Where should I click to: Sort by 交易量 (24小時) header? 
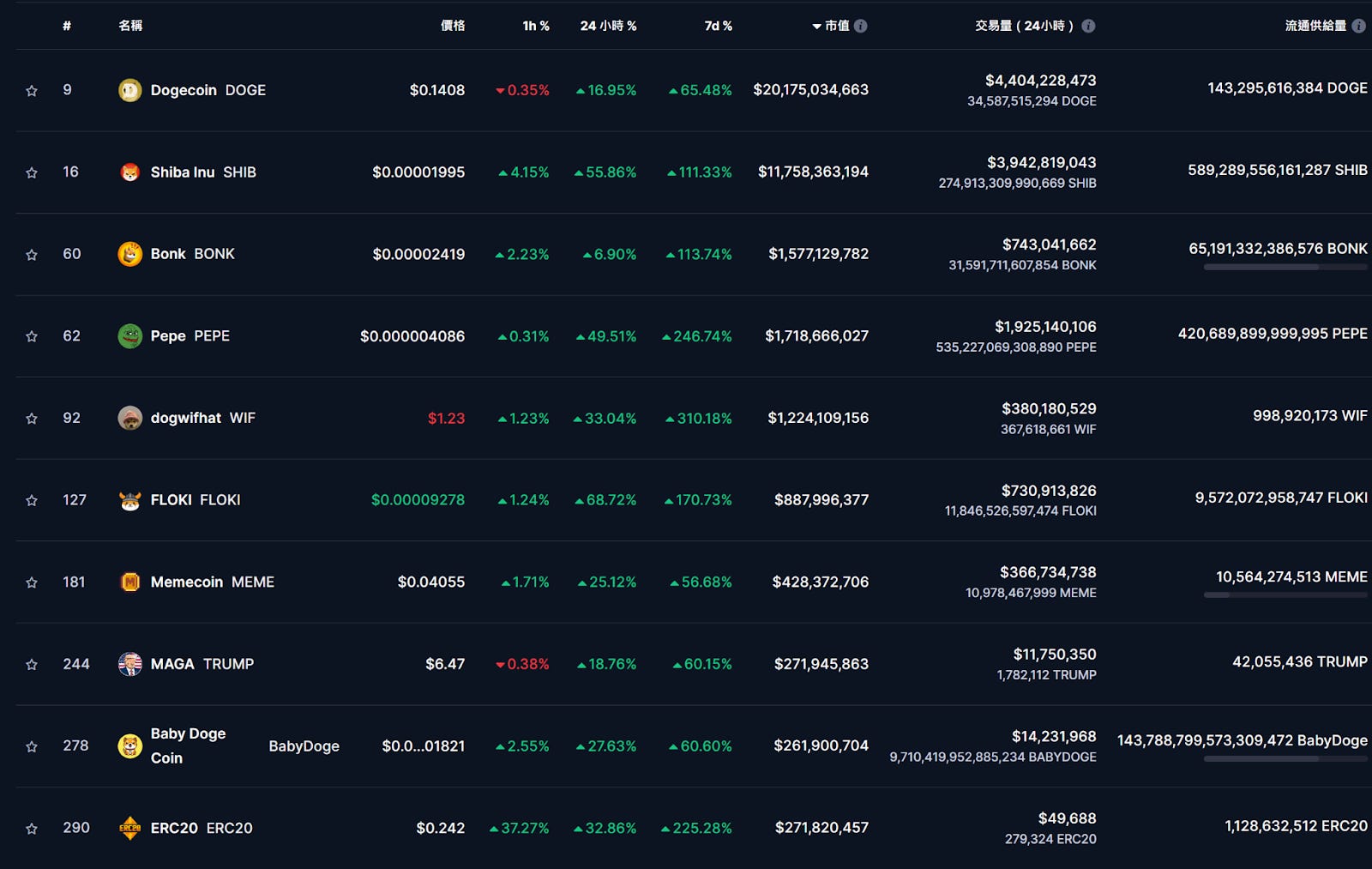coord(1025,26)
